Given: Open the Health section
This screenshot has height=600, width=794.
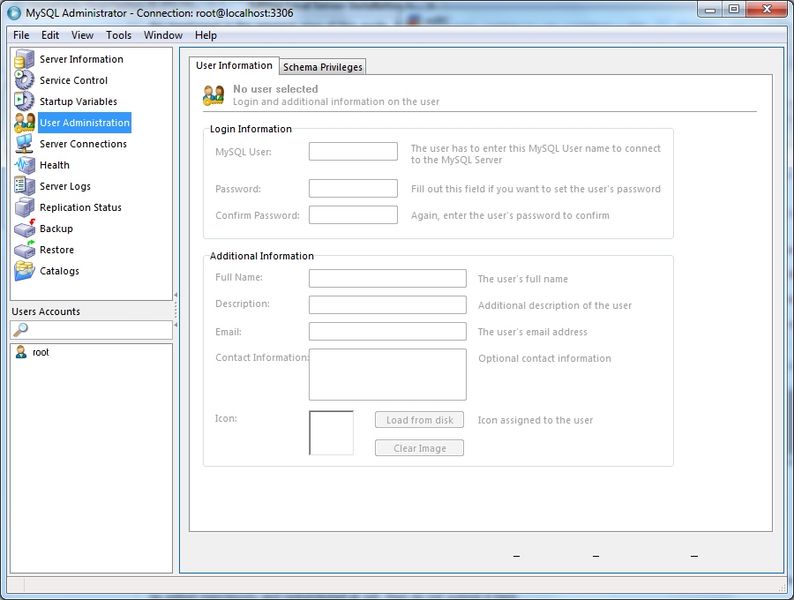Looking at the screenshot, I should pyautogui.click(x=55, y=165).
